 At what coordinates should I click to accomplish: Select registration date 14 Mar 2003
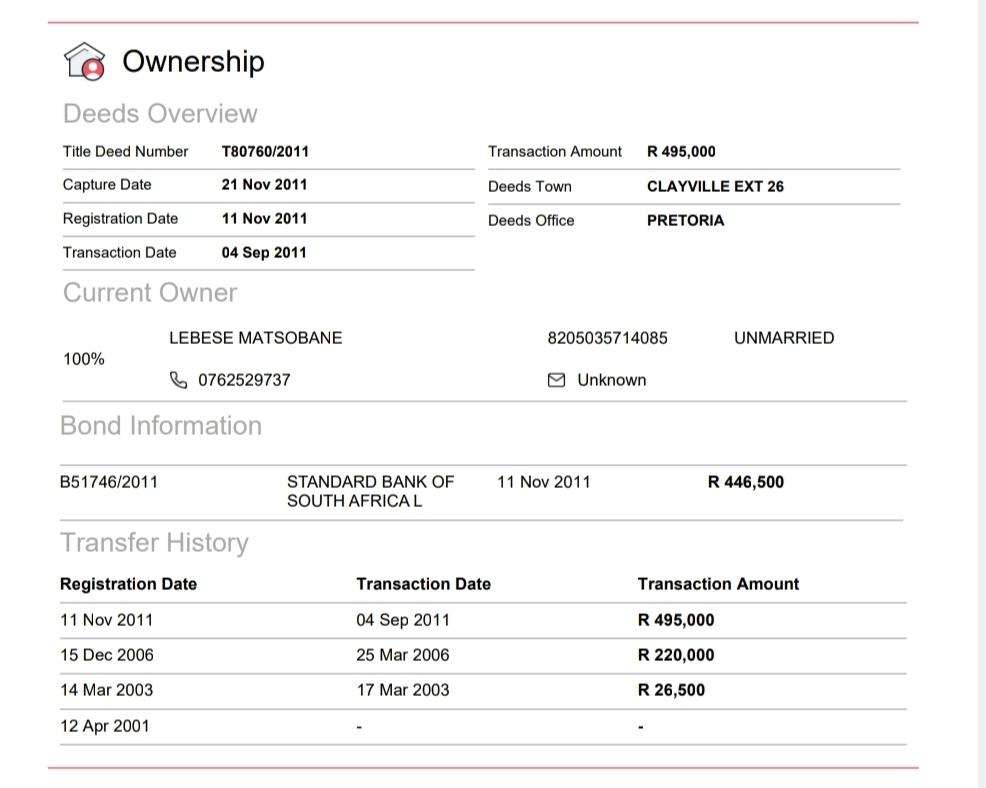click(x=106, y=691)
